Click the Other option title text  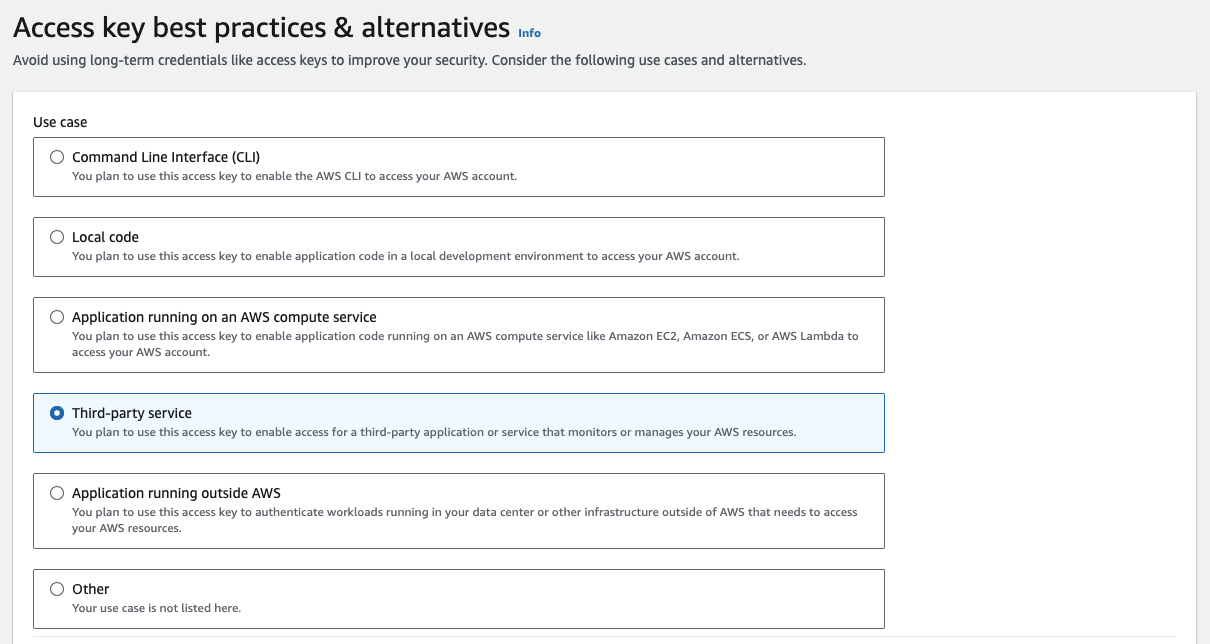tap(91, 589)
